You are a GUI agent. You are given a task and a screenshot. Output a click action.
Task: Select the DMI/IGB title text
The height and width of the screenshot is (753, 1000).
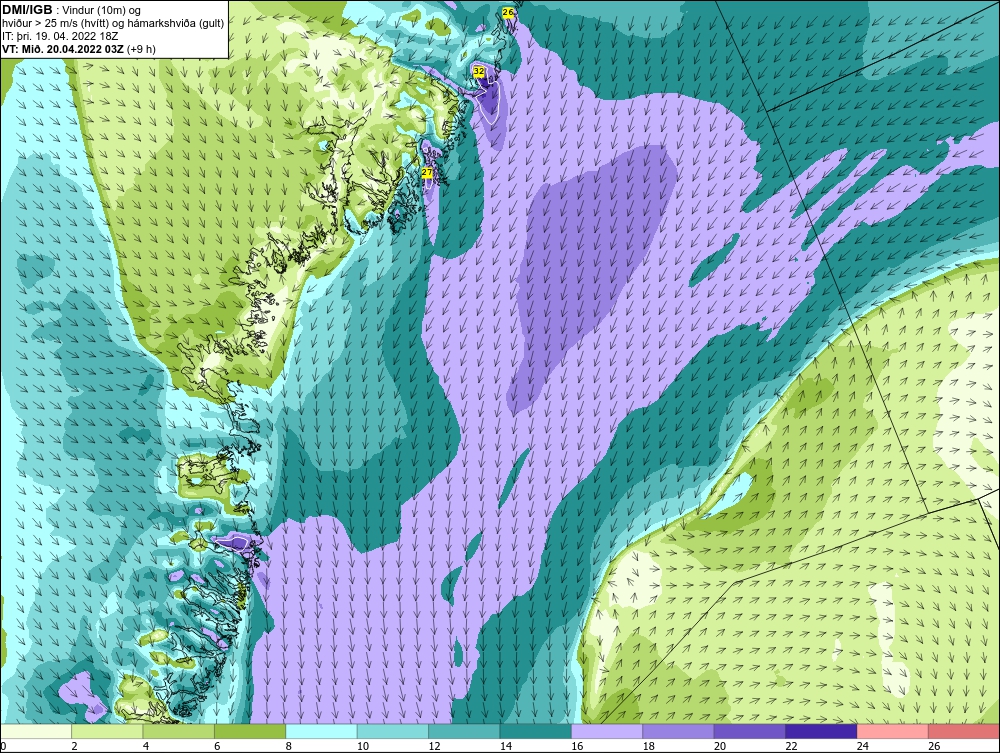coord(27,10)
